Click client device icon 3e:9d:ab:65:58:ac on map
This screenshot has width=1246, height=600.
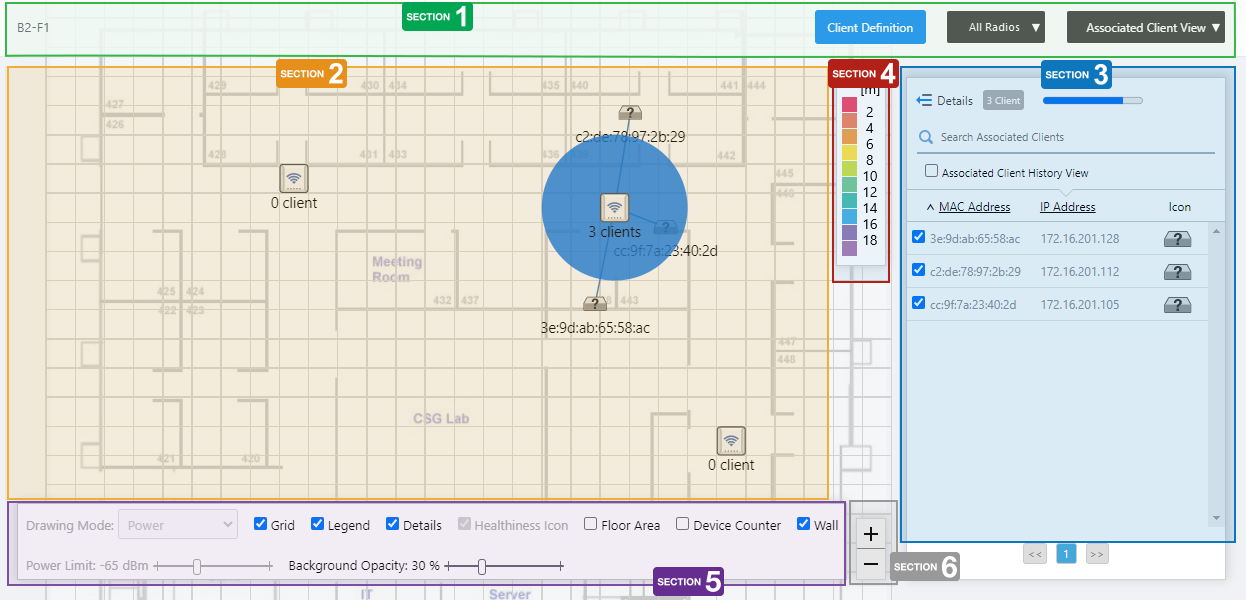(x=595, y=304)
